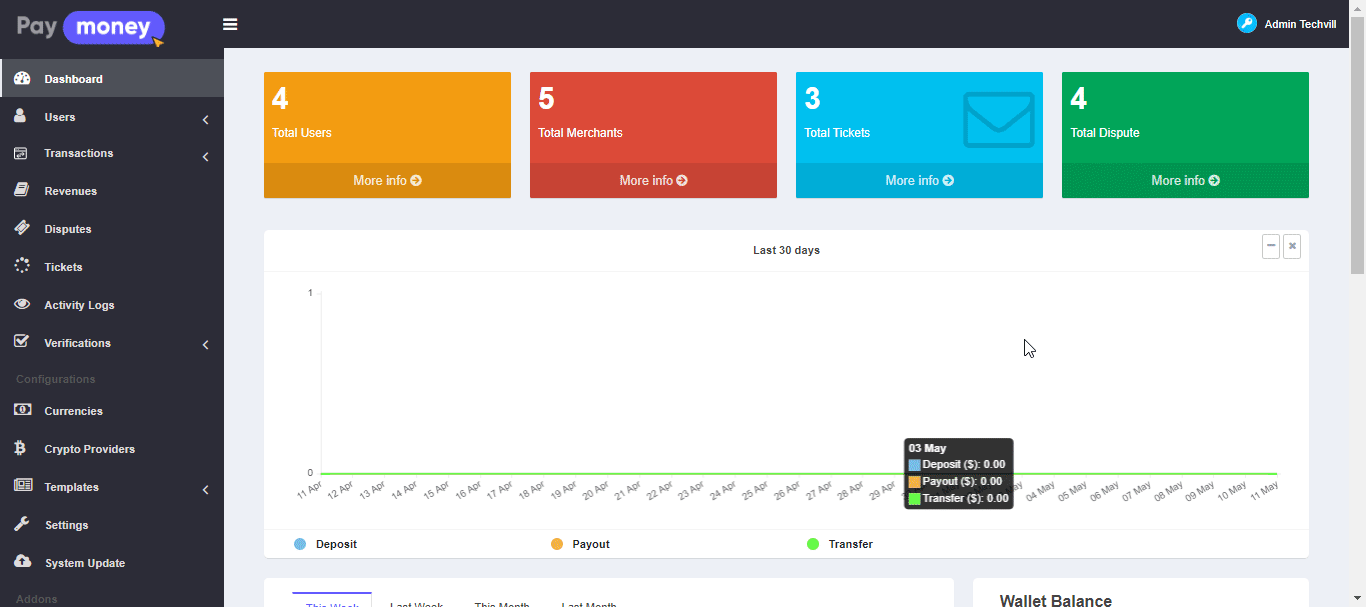Open the Tickets spinner icon
Image resolution: width=1366 pixels, height=607 pixels.
(x=21, y=266)
